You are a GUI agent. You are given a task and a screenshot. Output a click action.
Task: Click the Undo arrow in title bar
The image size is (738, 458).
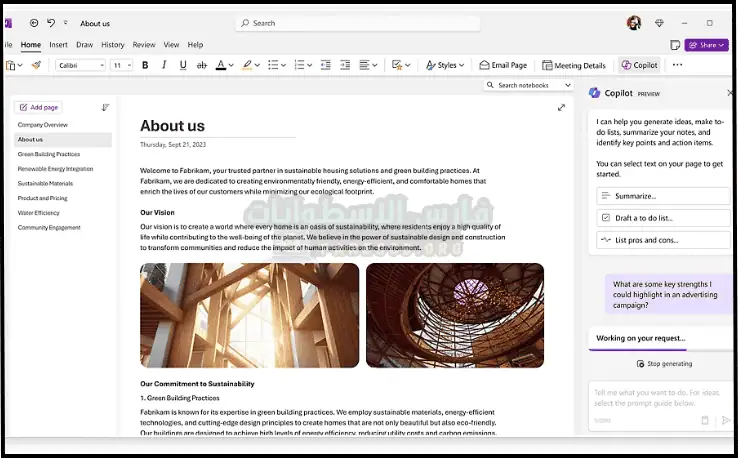51,22
